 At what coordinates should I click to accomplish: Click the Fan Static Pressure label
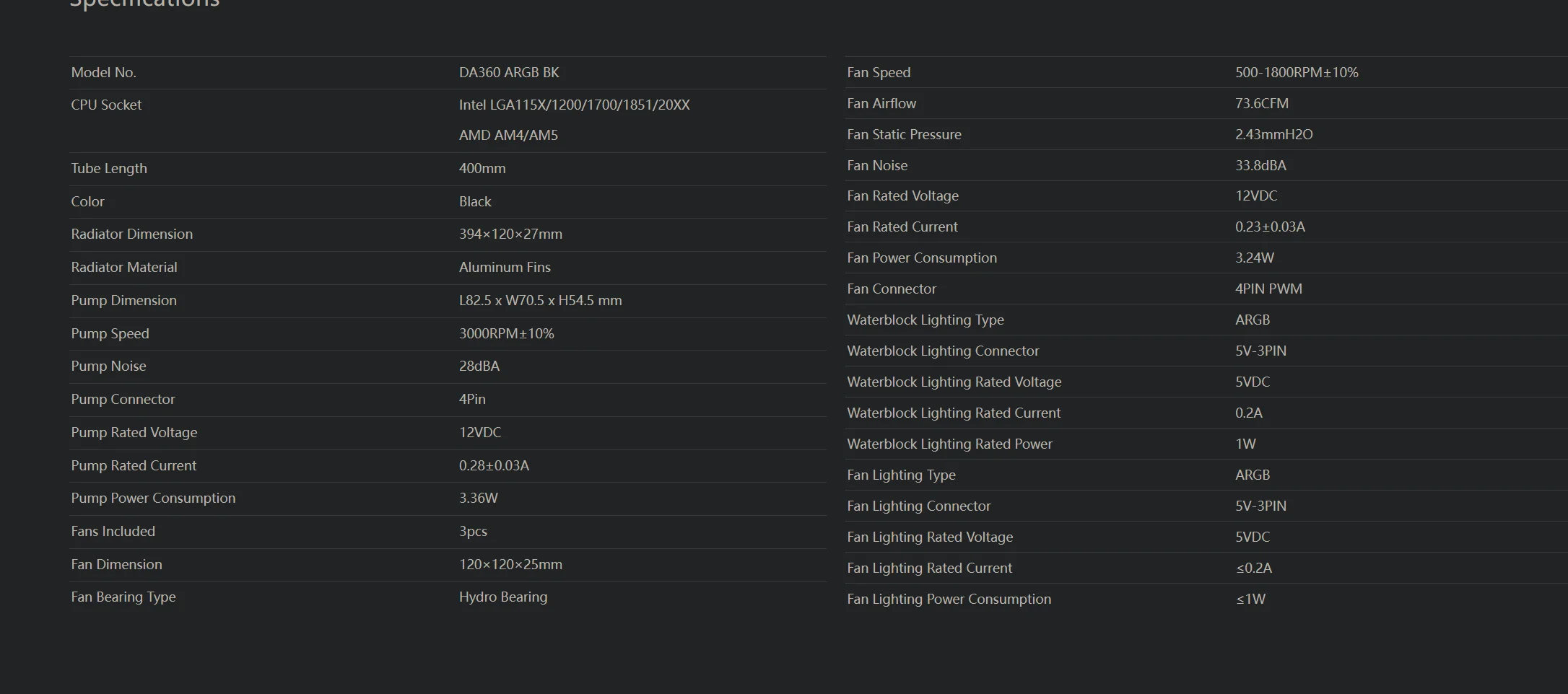pyautogui.click(x=904, y=134)
